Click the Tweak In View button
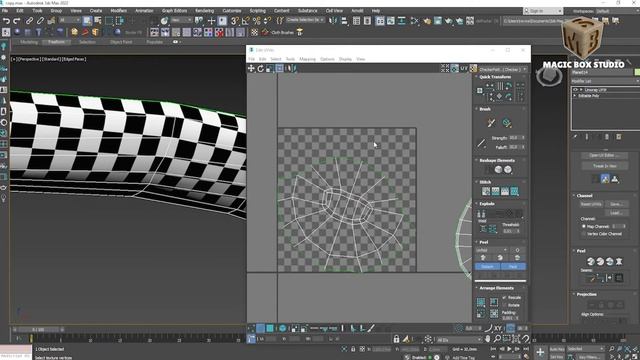The height and width of the screenshot is (360, 640). coord(604,166)
